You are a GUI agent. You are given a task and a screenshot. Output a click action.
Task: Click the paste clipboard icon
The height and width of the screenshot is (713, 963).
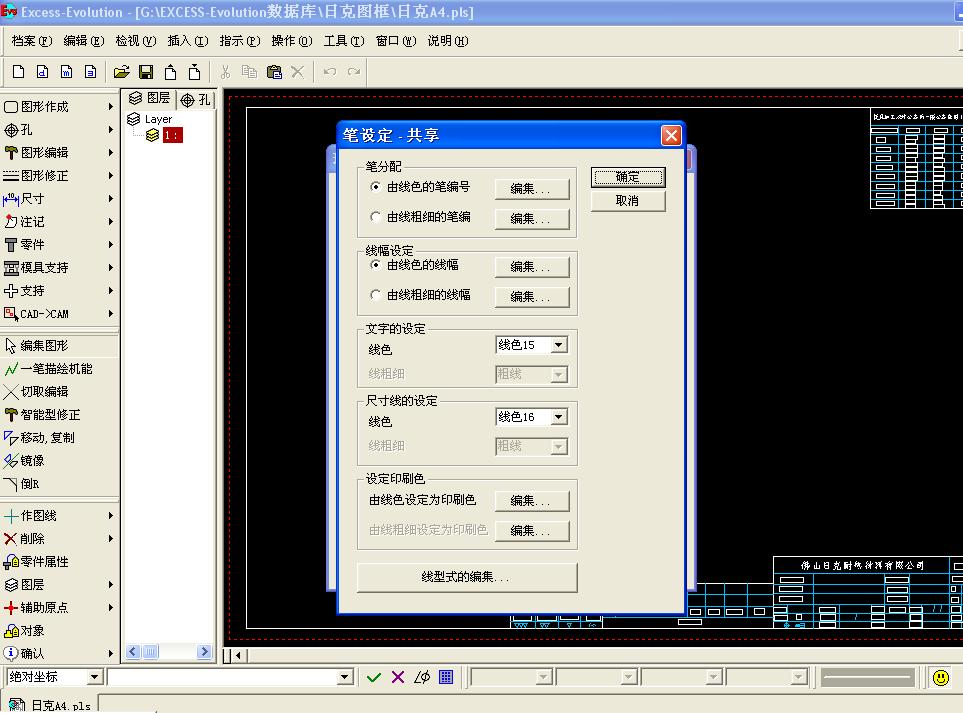point(274,72)
